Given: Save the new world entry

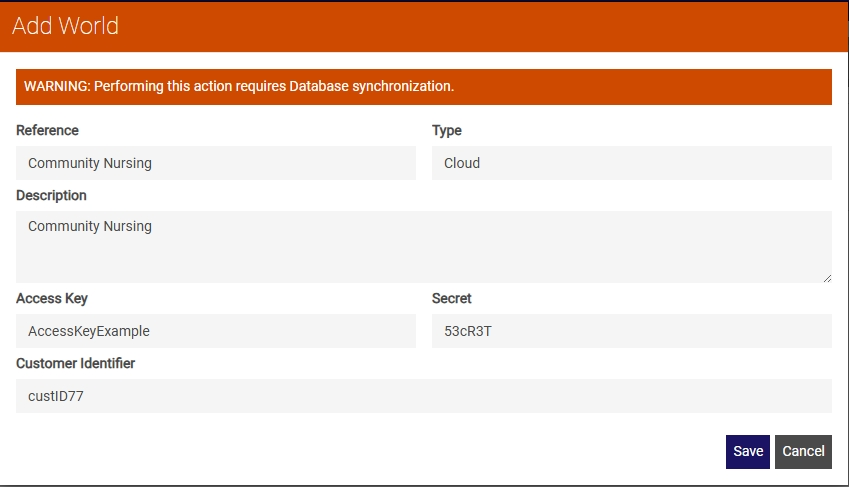Looking at the screenshot, I should click(x=747, y=452).
